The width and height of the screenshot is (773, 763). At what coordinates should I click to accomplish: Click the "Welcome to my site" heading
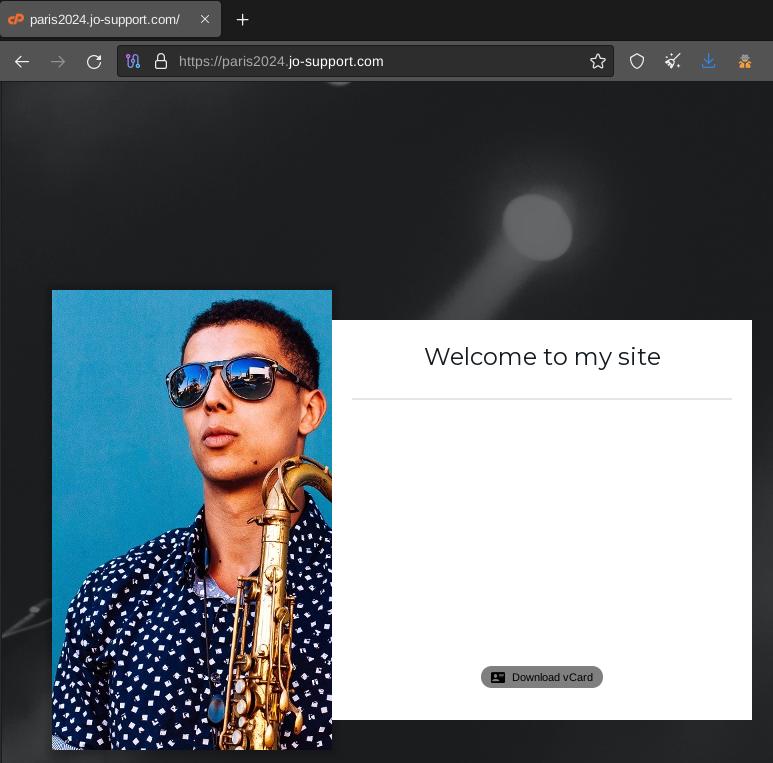click(542, 356)
